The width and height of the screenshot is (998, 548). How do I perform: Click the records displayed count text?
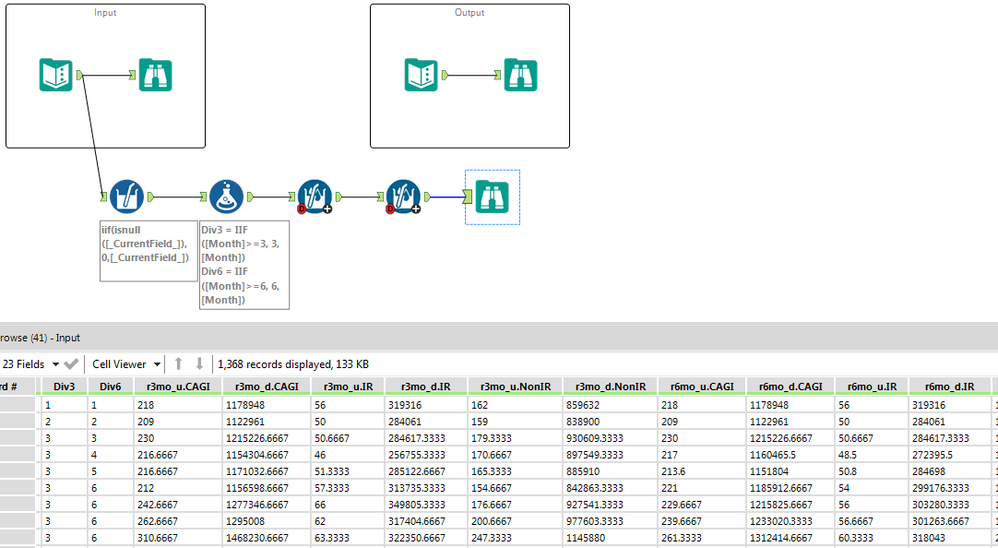[x=293, y=364]
